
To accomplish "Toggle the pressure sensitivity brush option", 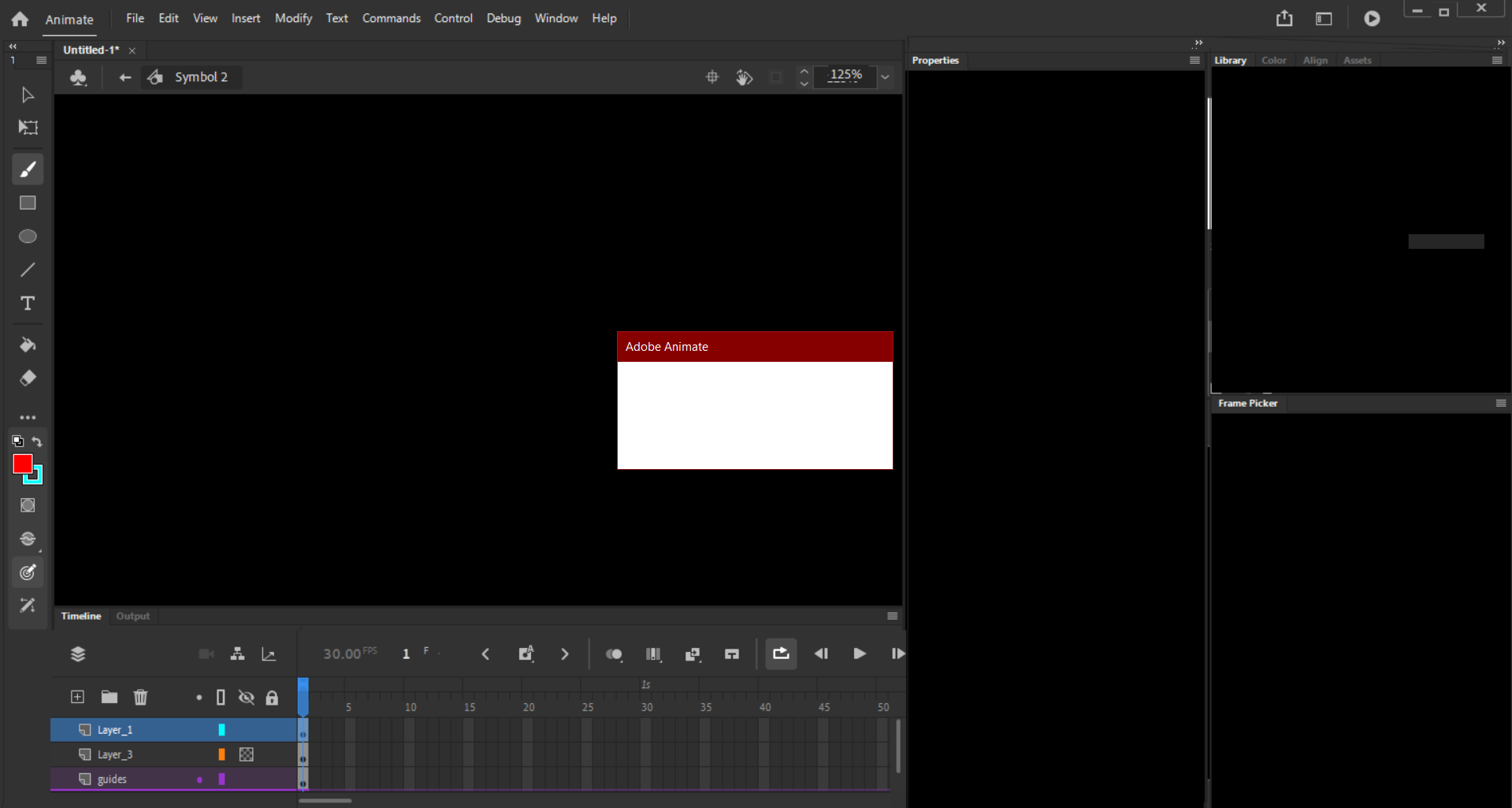I will (x=28, y=572).
